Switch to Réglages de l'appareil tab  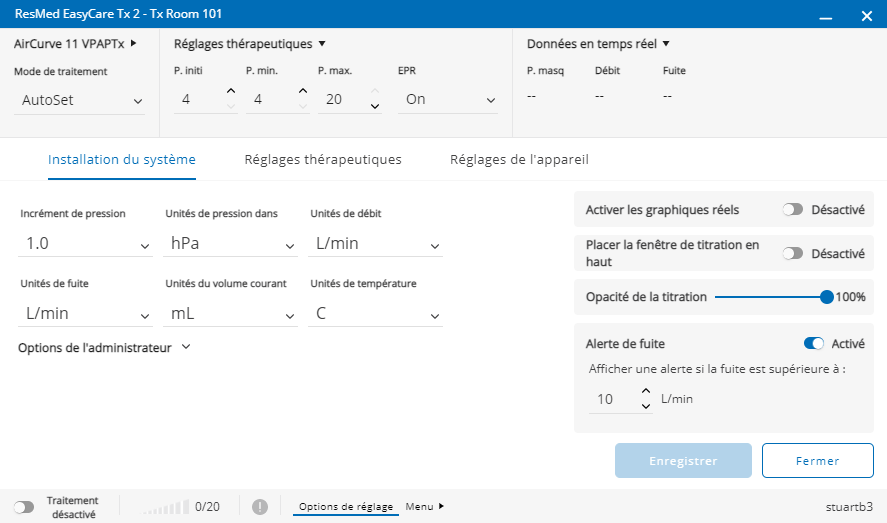(519, 159)
